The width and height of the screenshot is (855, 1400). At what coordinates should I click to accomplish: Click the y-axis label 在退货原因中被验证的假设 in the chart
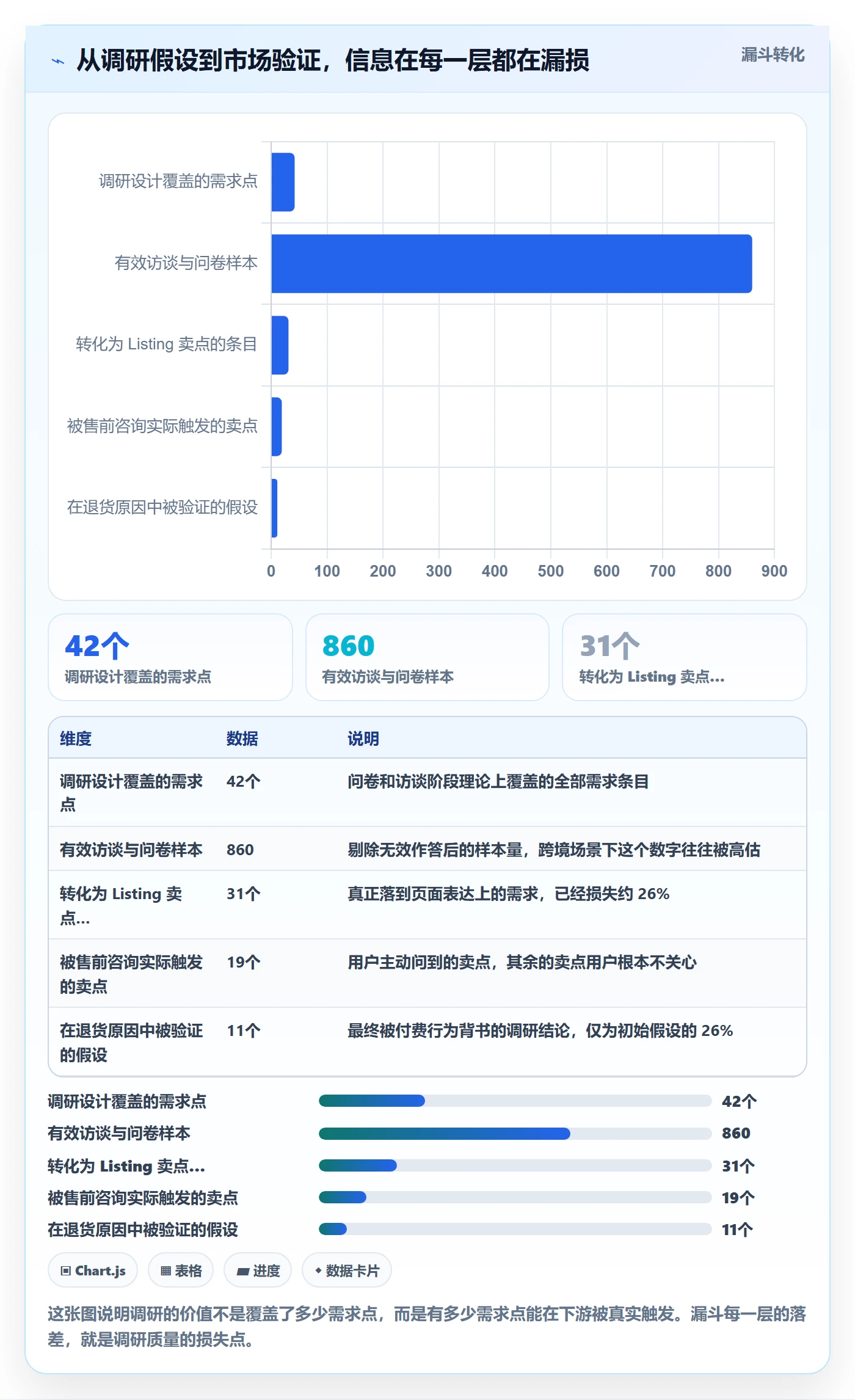click(162, 508)
